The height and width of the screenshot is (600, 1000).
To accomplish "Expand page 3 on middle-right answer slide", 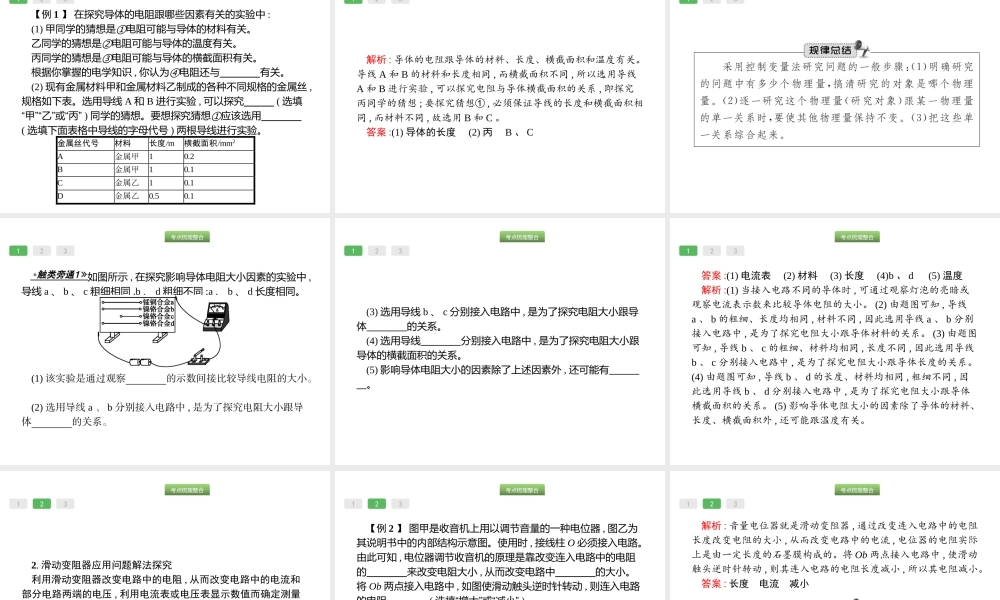I will coord(736,251).
